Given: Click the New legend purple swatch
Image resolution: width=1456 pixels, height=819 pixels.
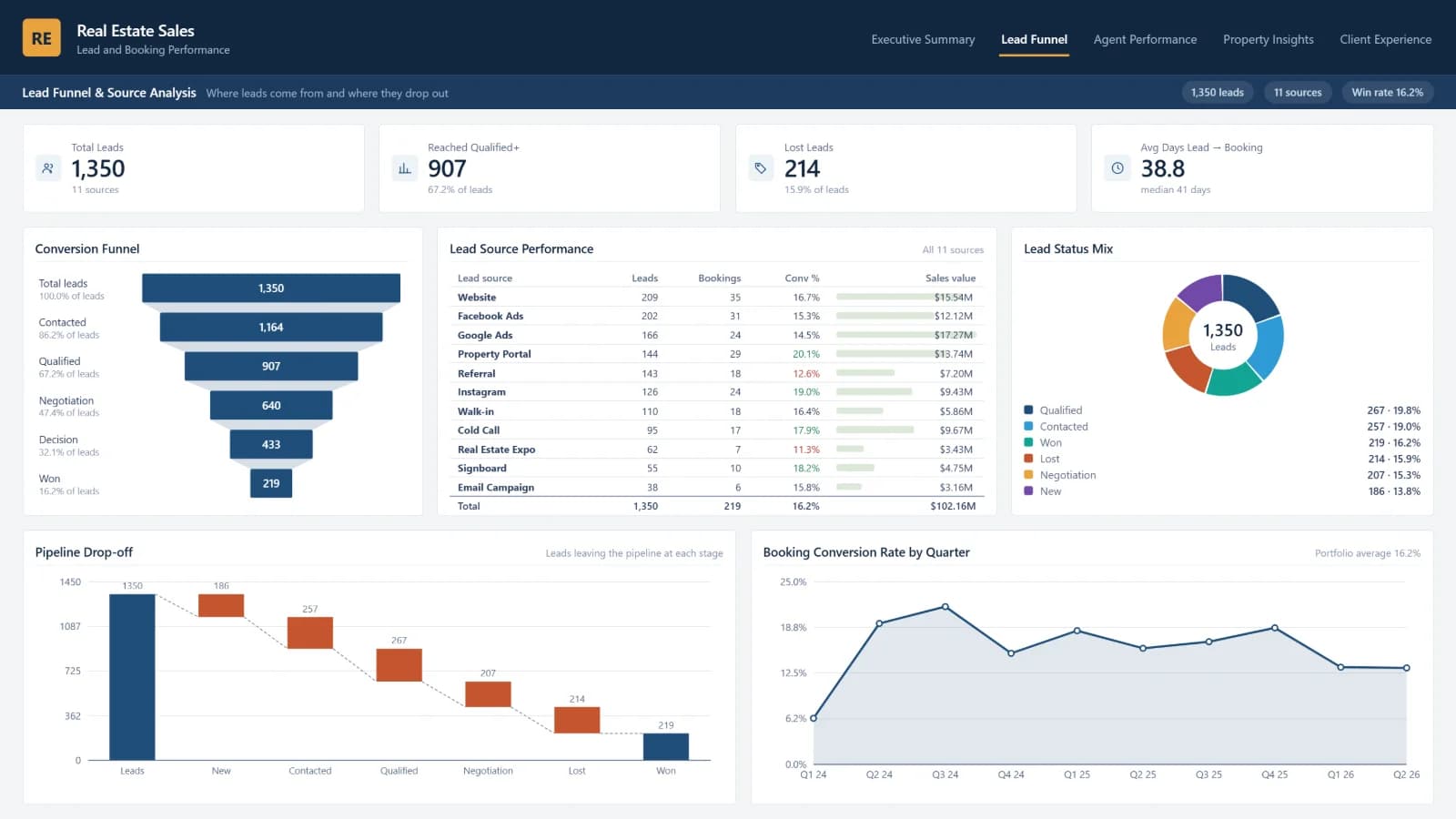Looking at the screenshot, I should pyautogui.click(x=1028, y=490).
